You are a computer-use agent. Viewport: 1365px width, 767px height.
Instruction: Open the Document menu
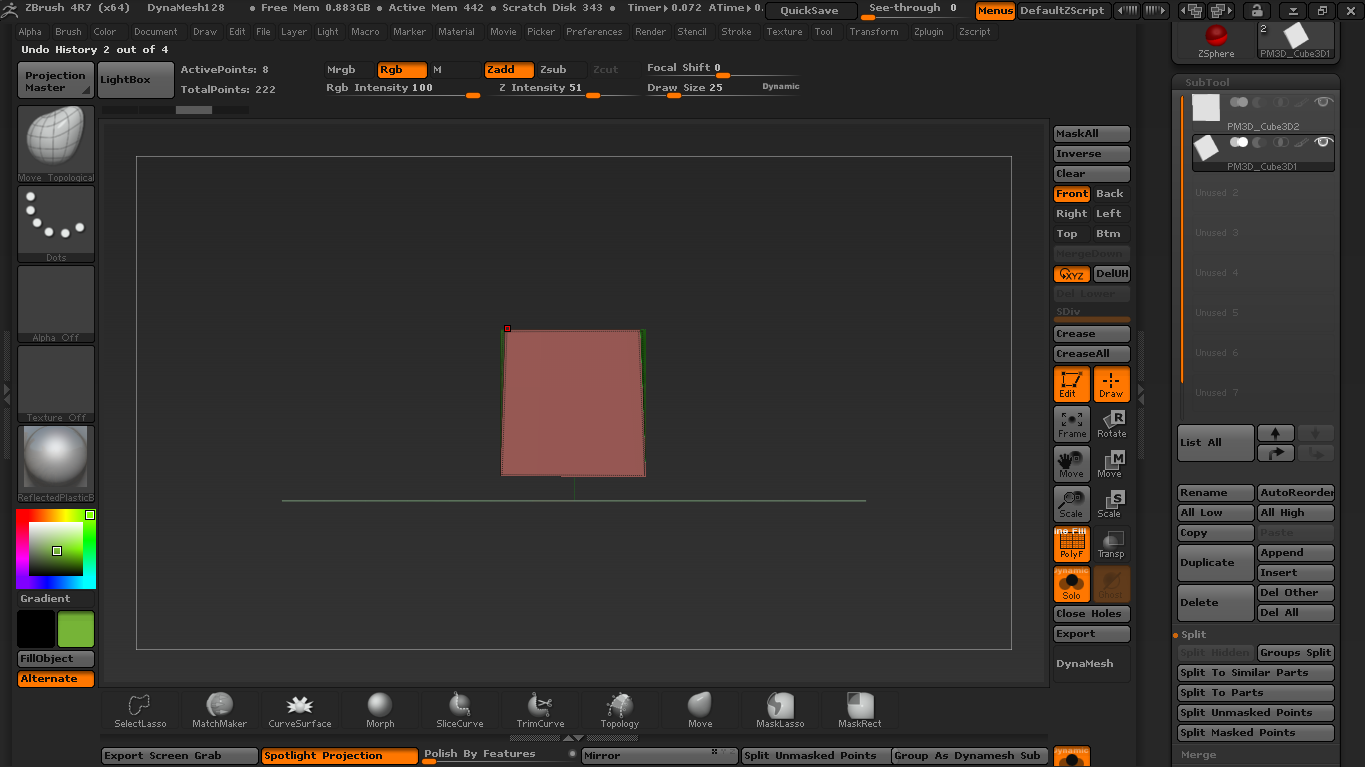coord(156,32)
